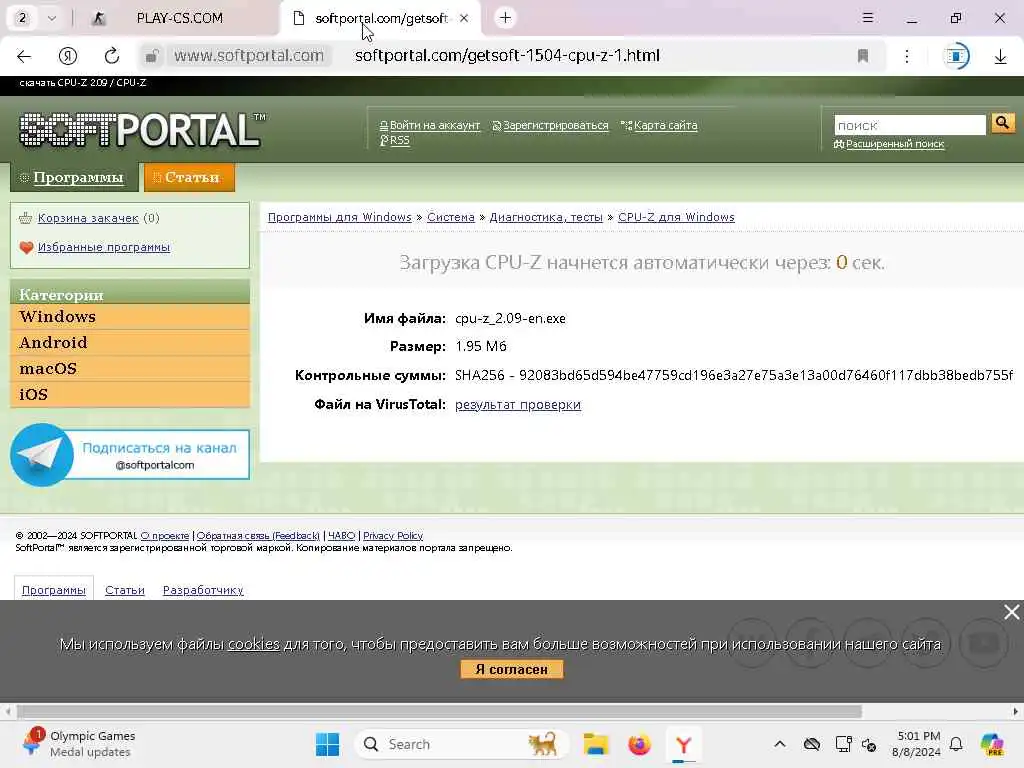
Task: Open the tab counter showing 2
Action: click(22, 18)
